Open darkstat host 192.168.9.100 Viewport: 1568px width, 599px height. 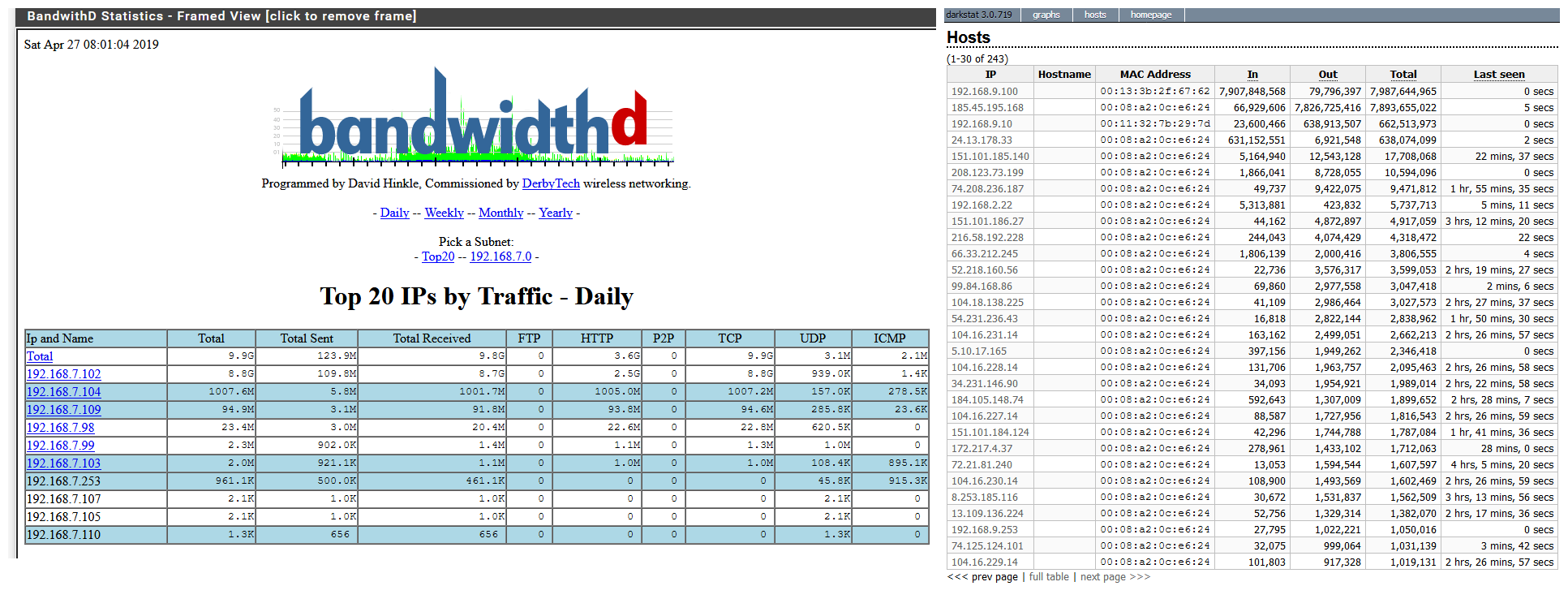(985, 92)
